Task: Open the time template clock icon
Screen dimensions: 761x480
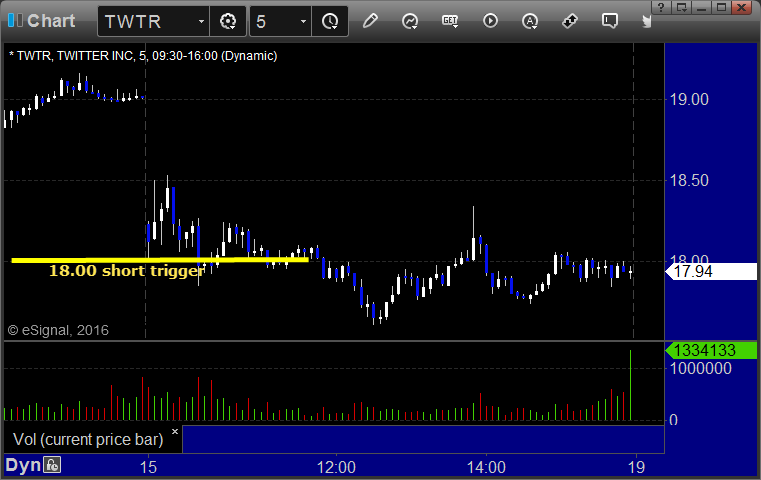Action: 330,21
